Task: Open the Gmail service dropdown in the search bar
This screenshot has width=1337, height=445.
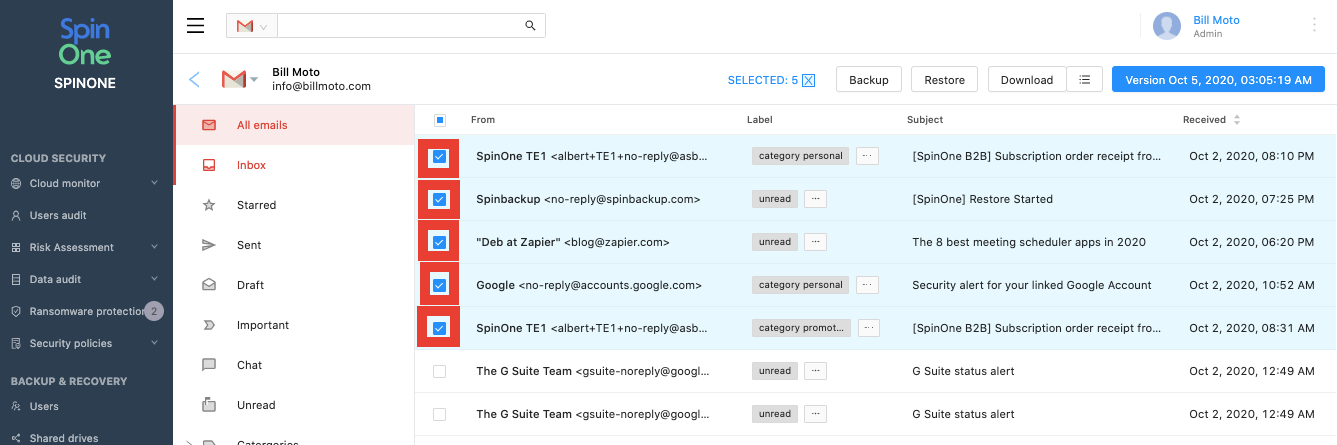Action: coord(252,26)
